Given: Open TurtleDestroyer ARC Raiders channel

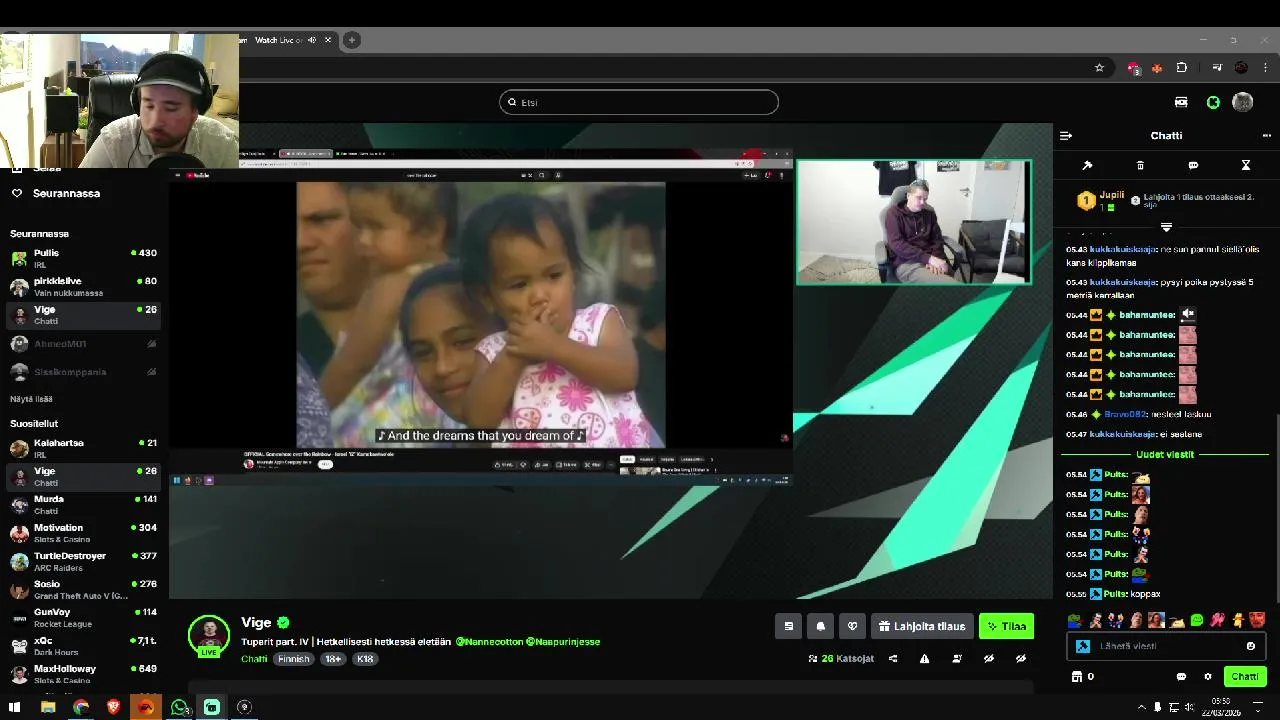Looking at the screenshot, I should (84, 561).
